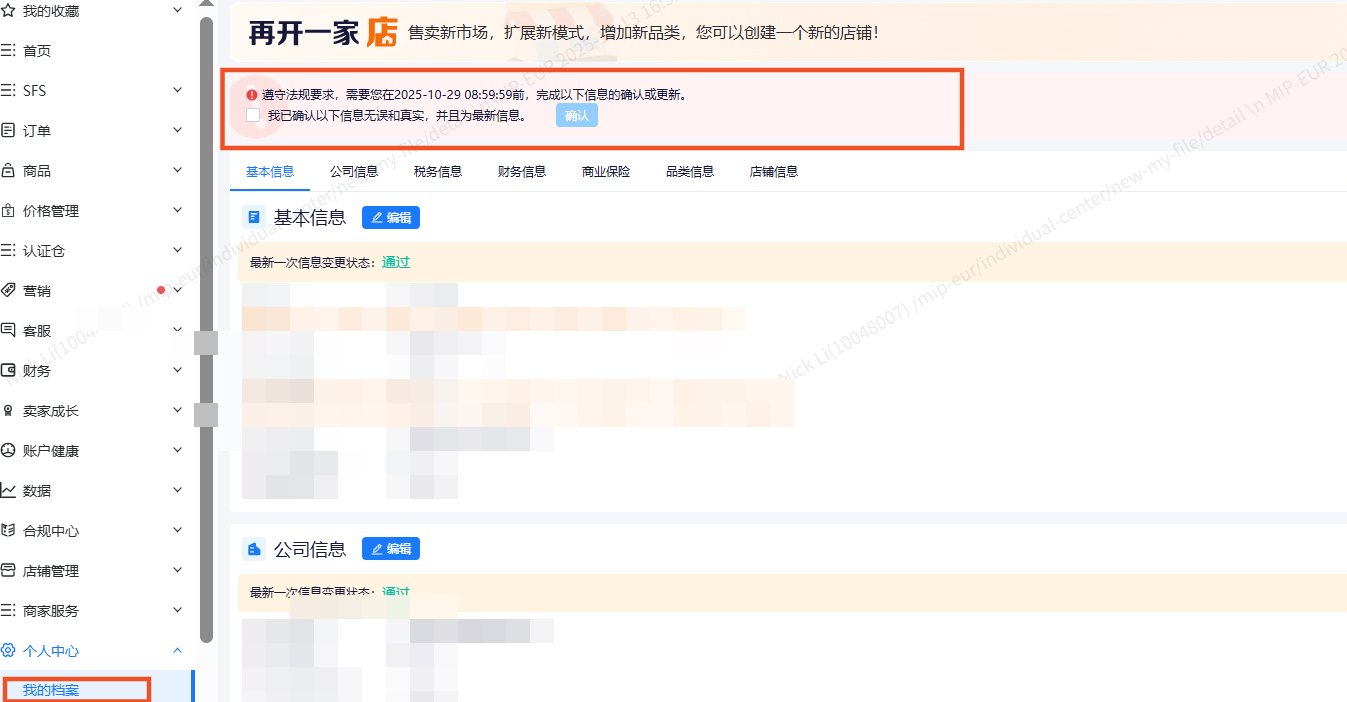Click the 财务 wallet icon
The height and width of the screenshot is (702, 1347).
8,371
